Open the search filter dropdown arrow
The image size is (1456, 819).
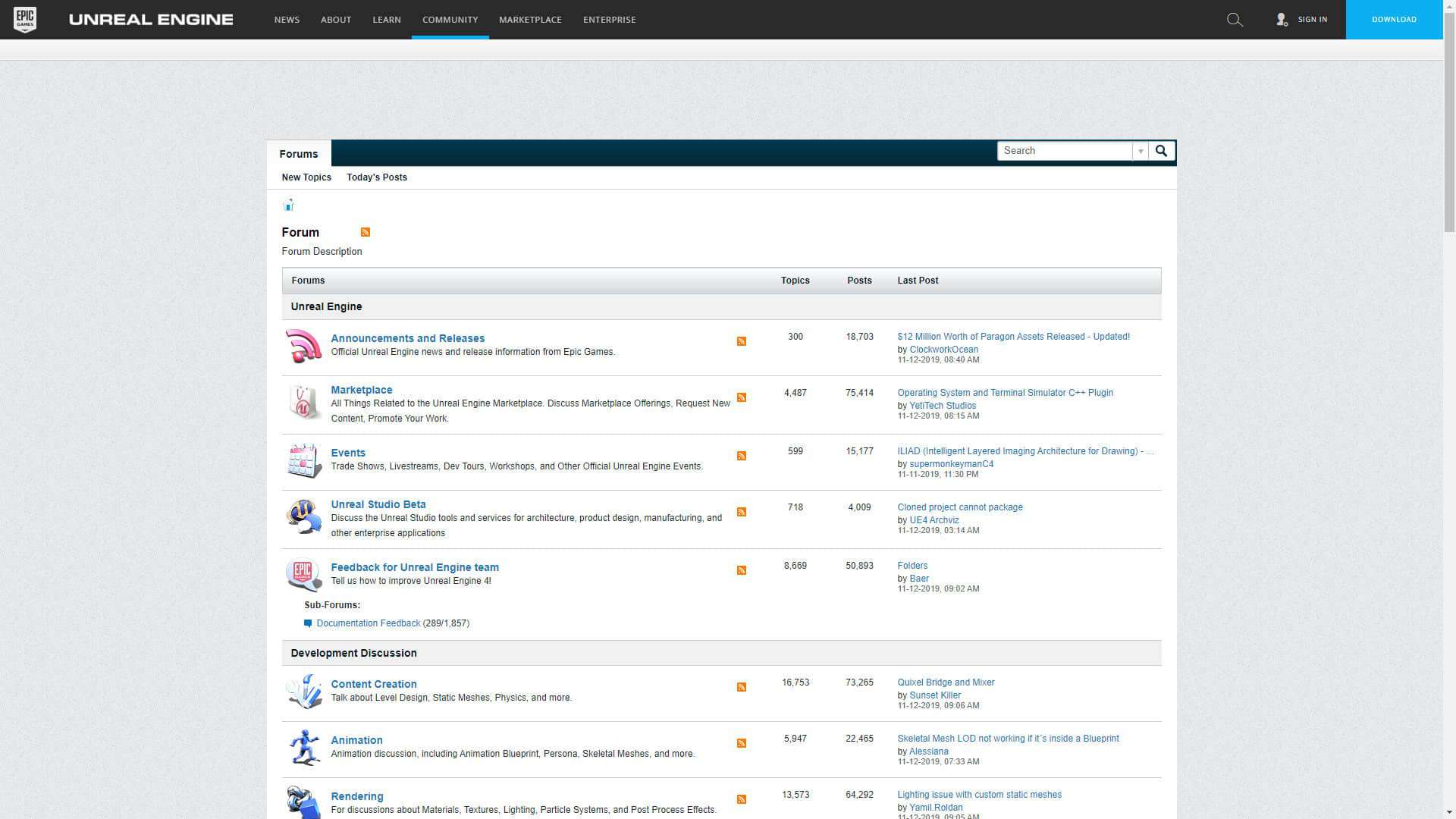[x=1141, y=151]
